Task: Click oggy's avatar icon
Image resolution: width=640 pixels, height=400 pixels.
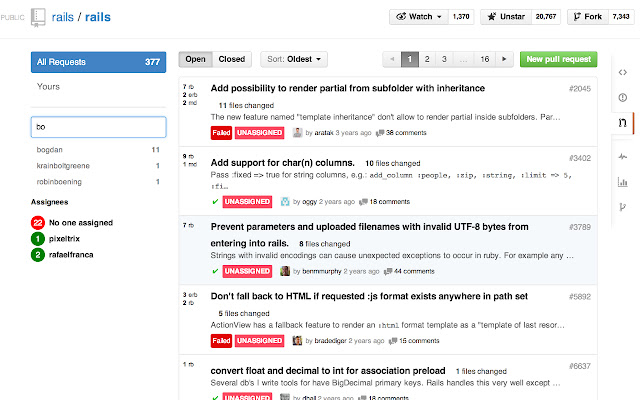Action: tap(285, 202)
